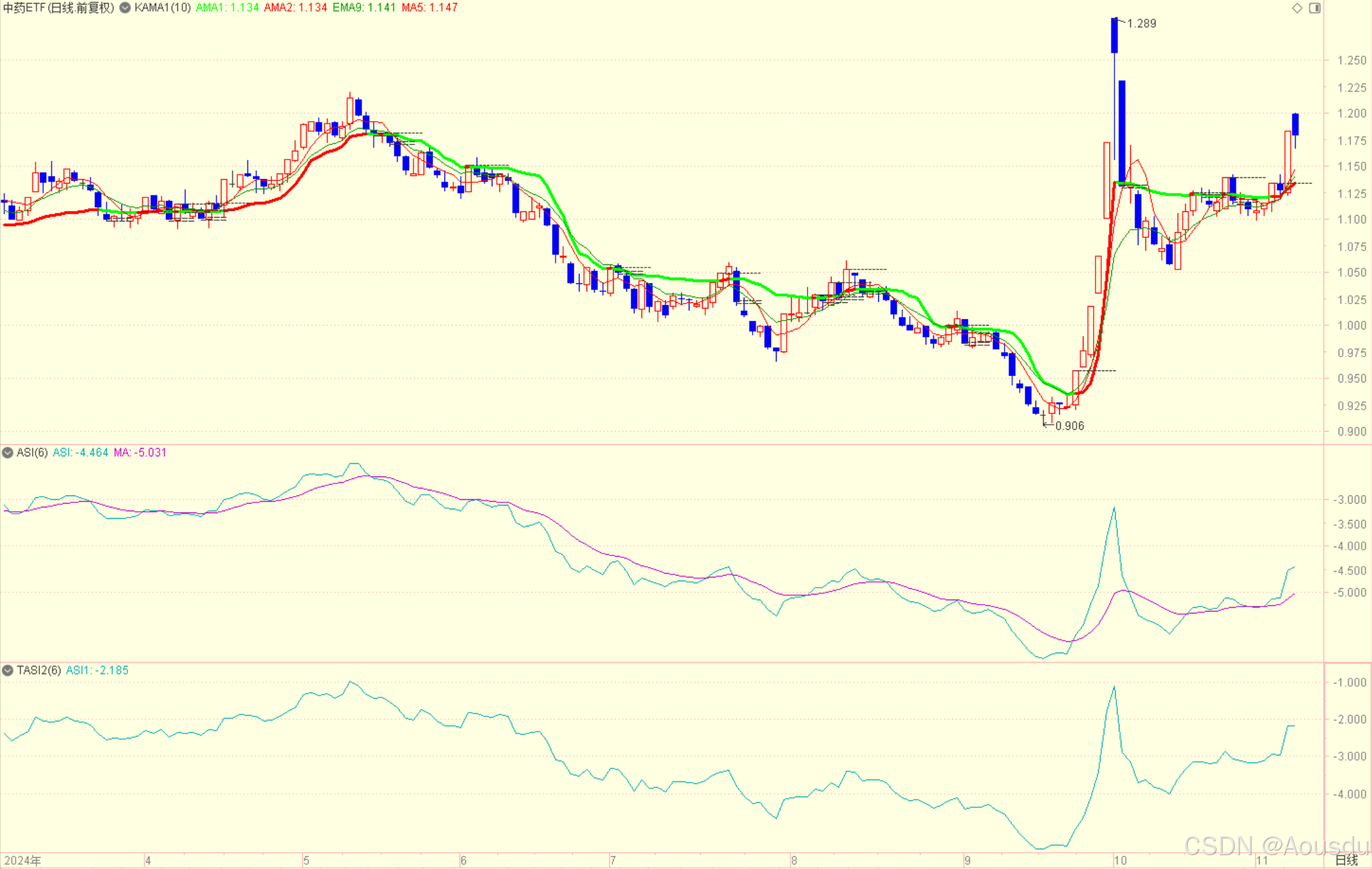This screenshot has width=1372, height=869.
Task: Click the 1.289 high price annotation
Action: tap(1142, 23)
